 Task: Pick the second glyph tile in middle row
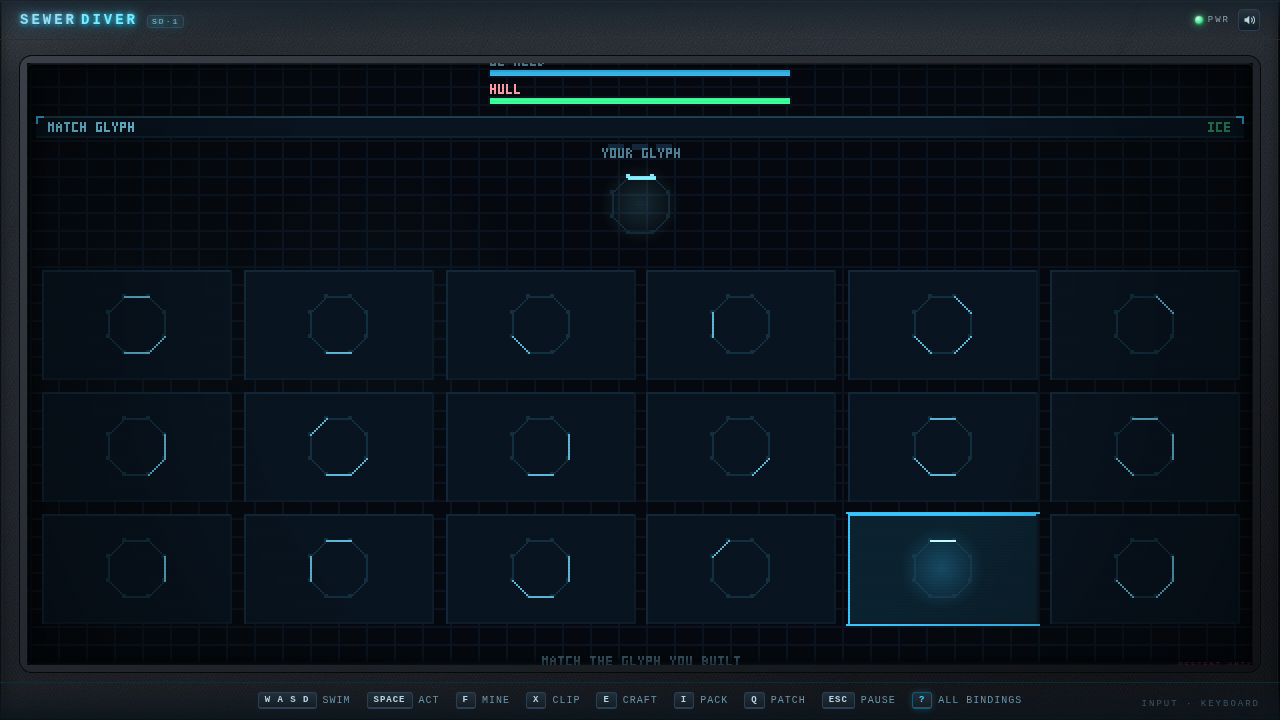[x=339, y=447]
